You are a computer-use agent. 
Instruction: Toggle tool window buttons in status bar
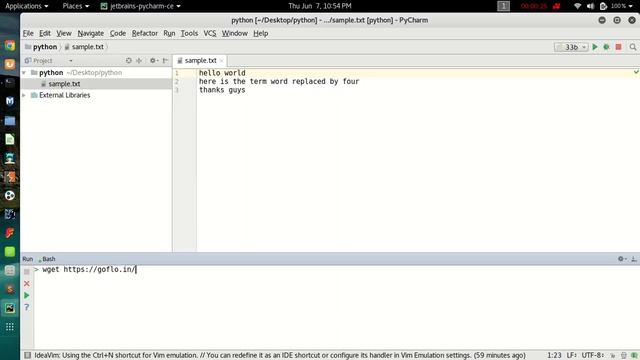[x=27, y=356]
